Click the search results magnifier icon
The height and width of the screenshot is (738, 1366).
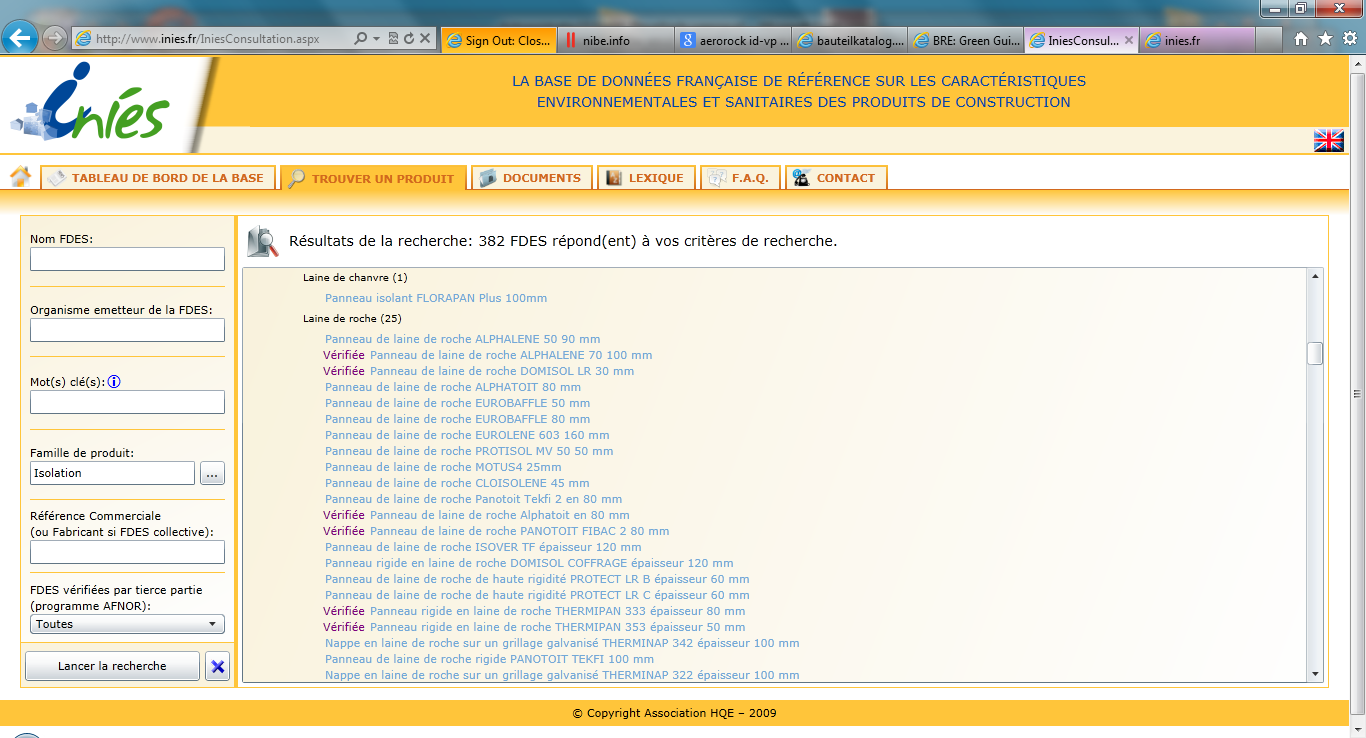coord(263,241)
